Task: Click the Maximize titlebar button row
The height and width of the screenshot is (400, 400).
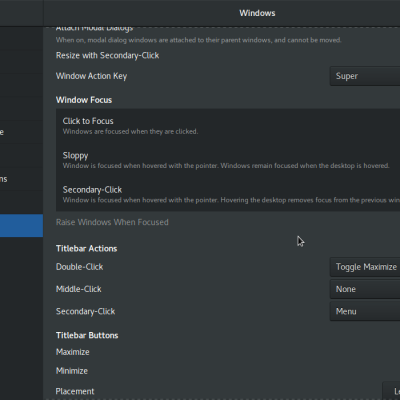Action: (228, 352)
